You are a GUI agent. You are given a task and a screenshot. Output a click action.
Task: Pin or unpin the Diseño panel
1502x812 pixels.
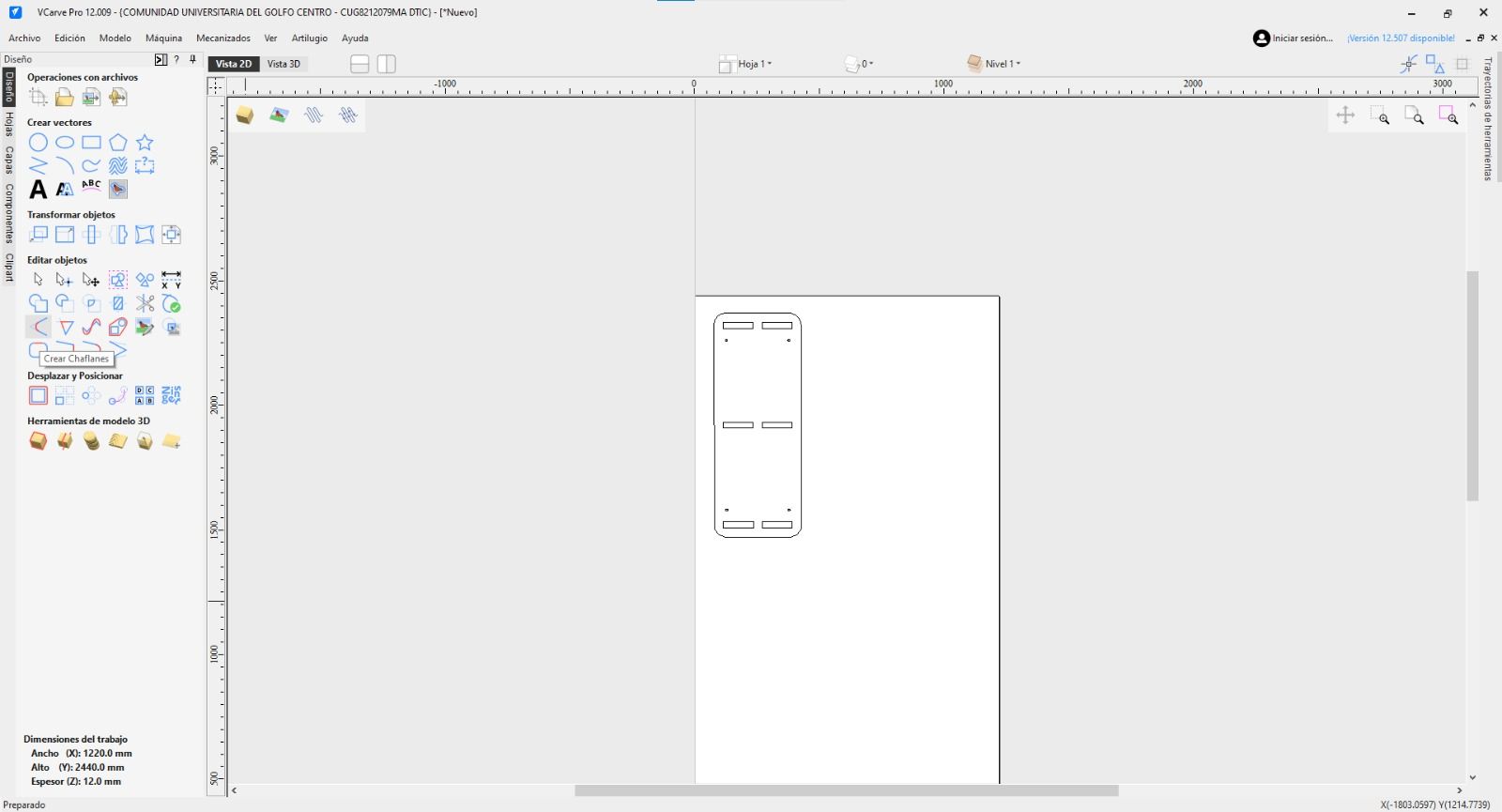click(192, 59)
